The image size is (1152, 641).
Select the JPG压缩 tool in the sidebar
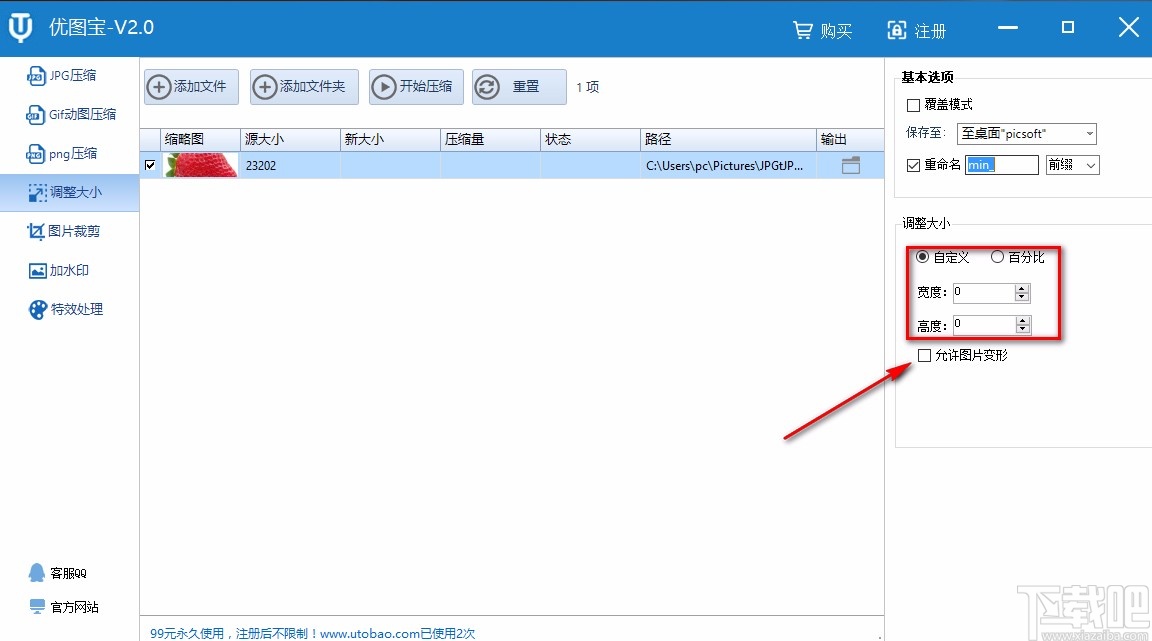[x=68, y=75]
